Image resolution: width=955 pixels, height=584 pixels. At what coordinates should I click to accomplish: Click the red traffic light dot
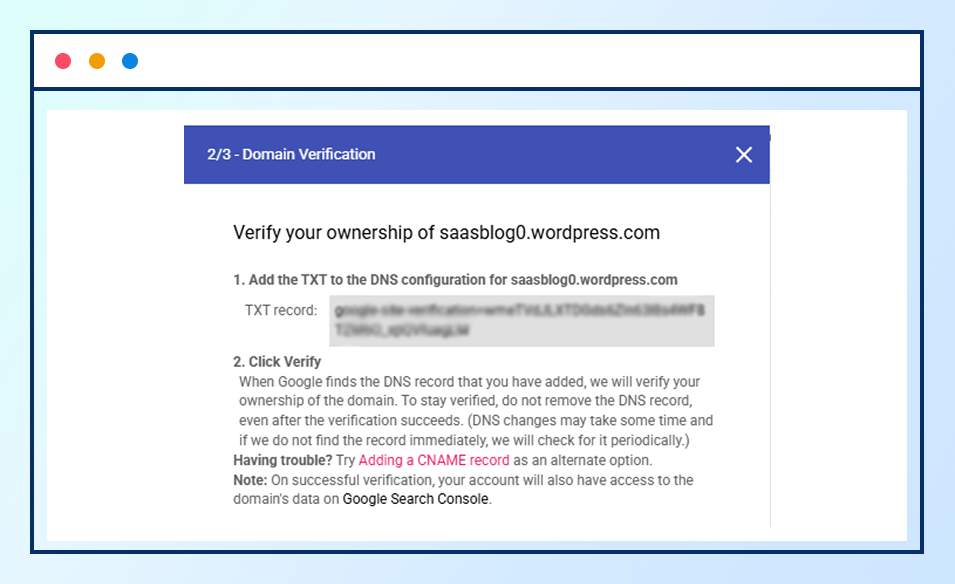(x=63, y=60)
